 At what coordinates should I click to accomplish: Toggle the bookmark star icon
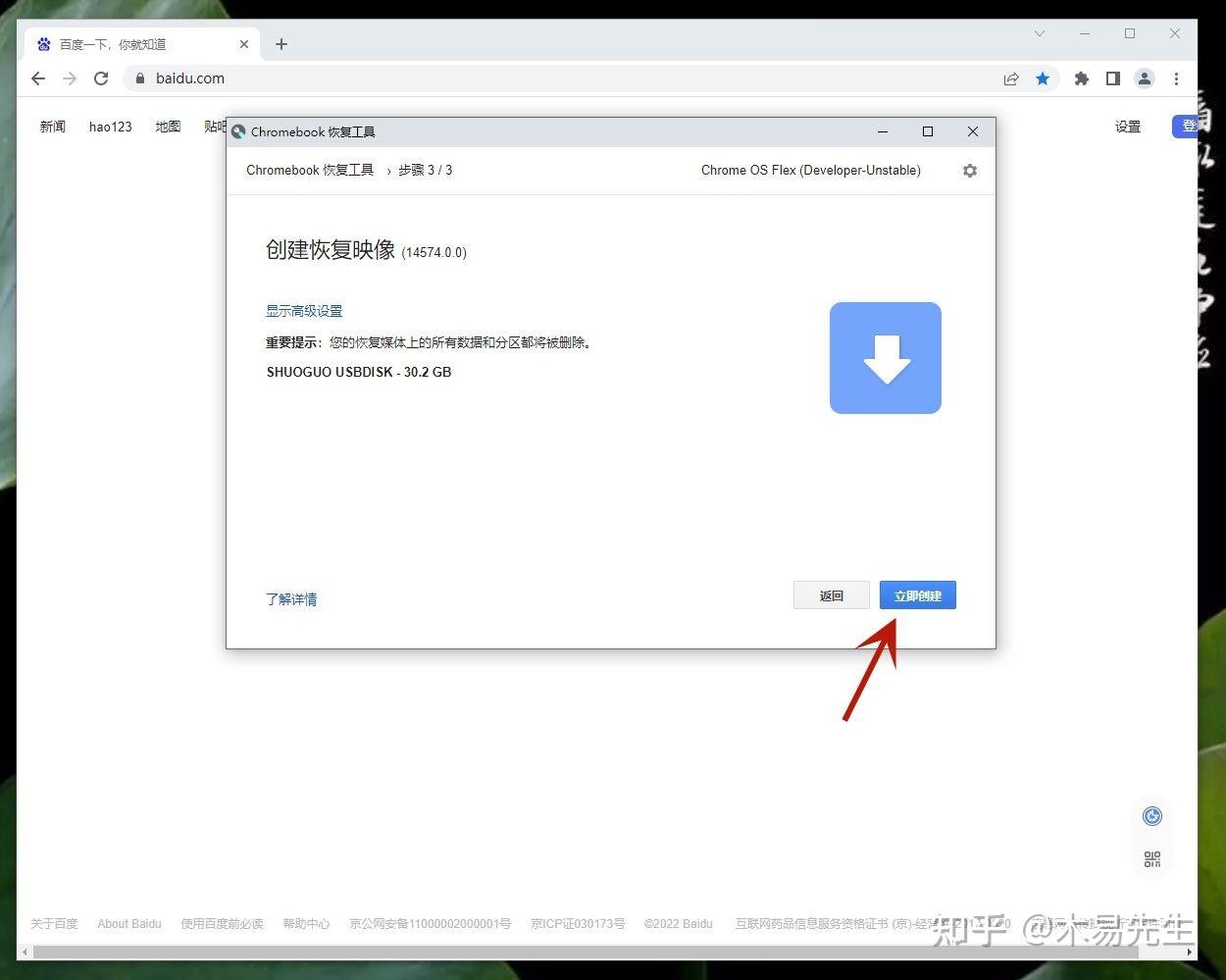pos(1043,78)
